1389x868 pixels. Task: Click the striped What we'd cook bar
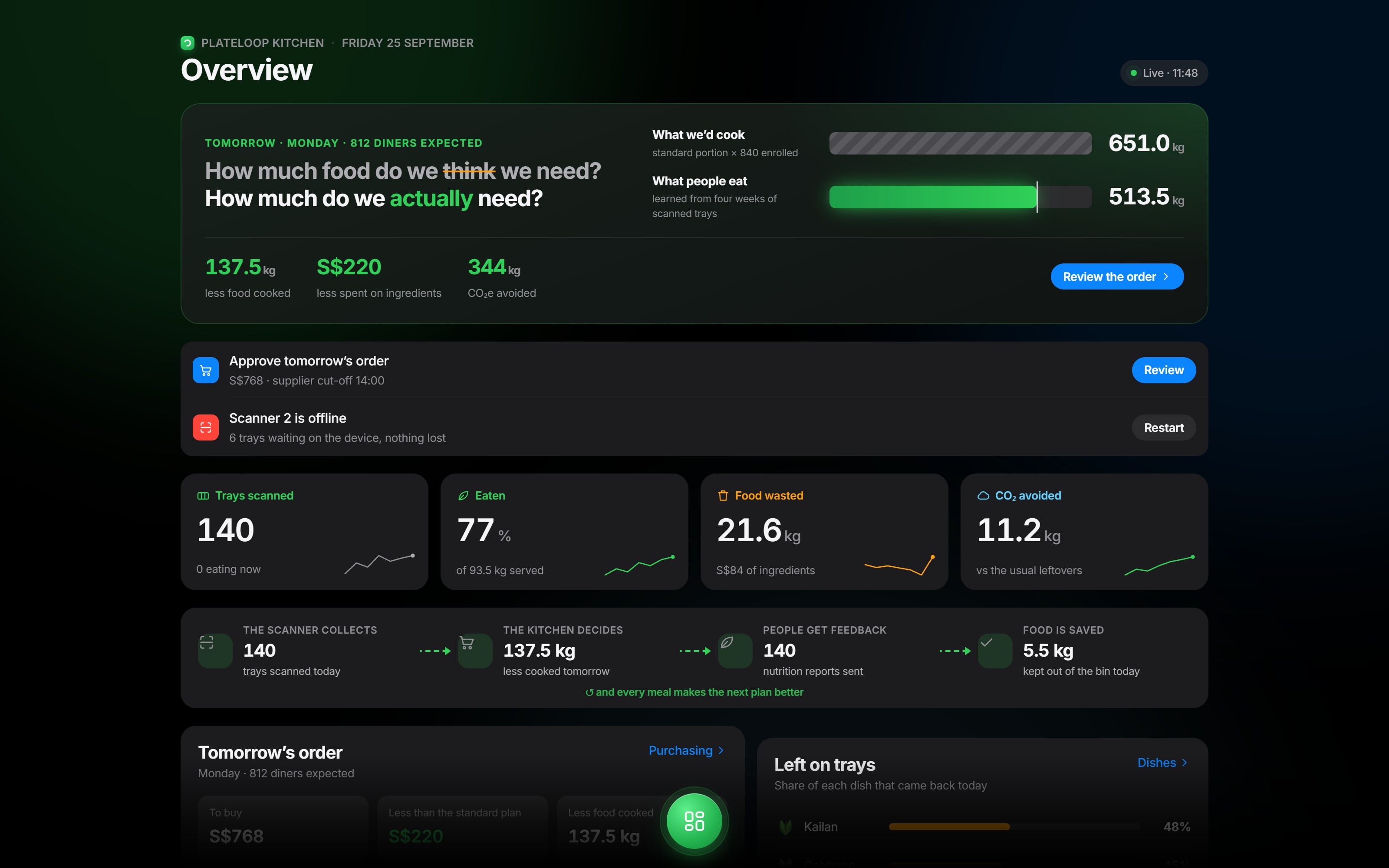coord(960,143)
